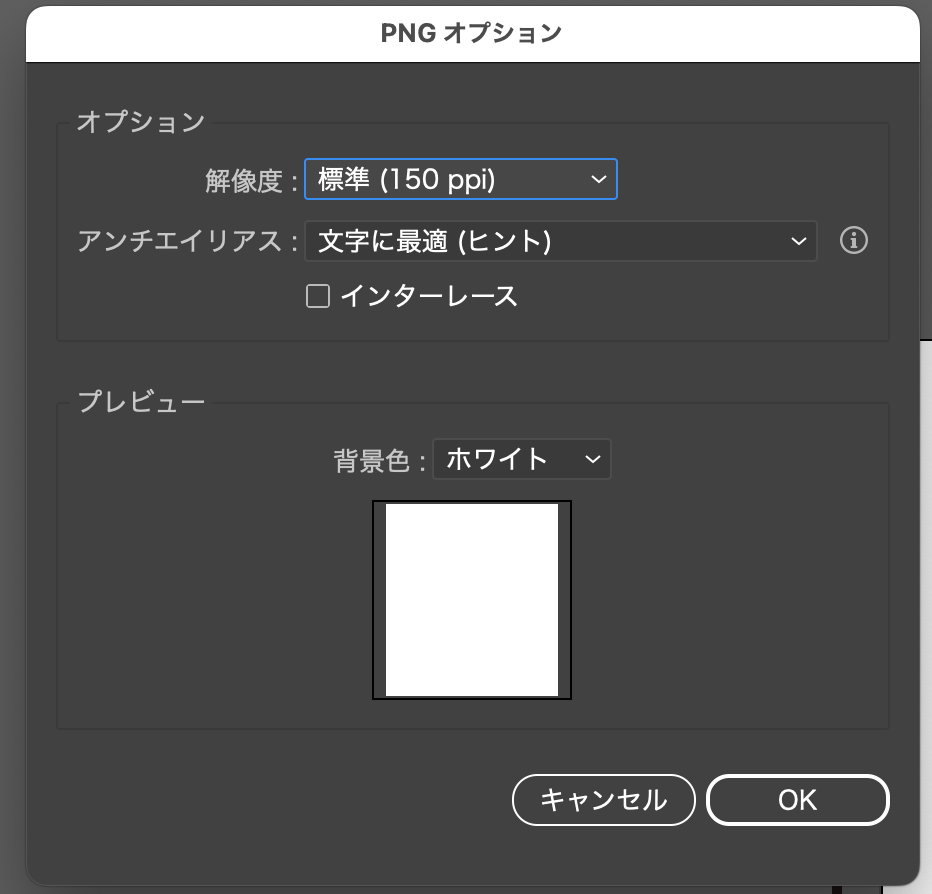Select the white background color preview

pos(471,599)
